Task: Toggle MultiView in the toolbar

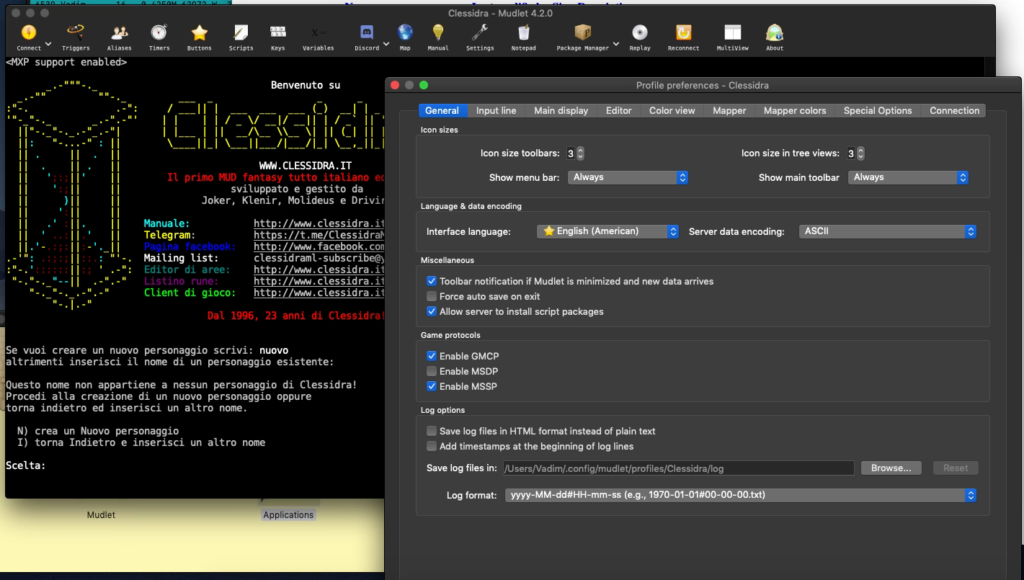Action: [732, 37]
